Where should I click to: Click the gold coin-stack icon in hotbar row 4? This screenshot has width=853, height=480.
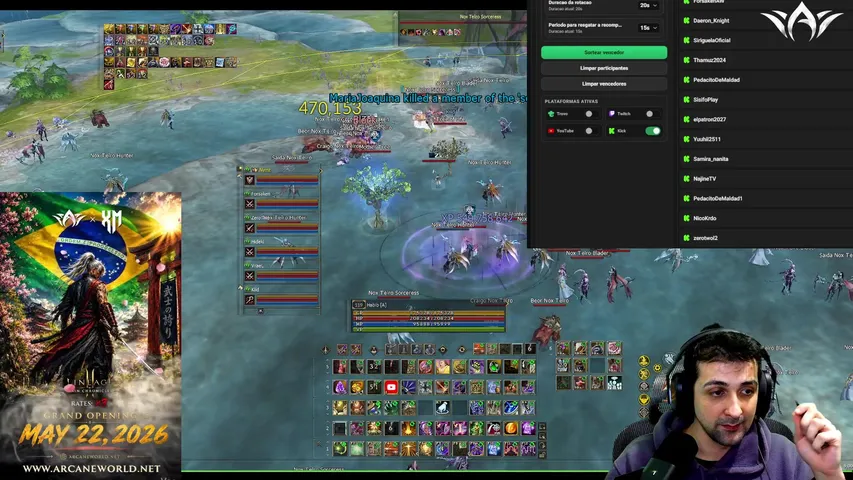point(357,387)
